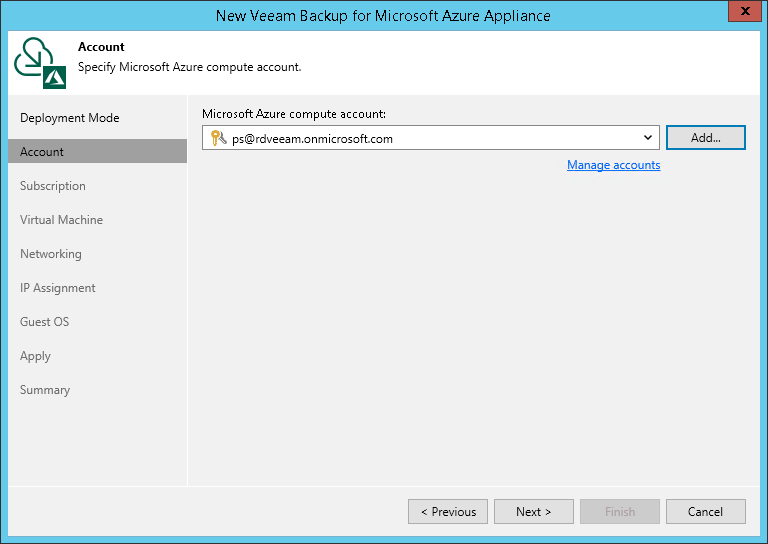768x544 pixels.
Task: Open the Subscription step
Action: click(52, 186)
